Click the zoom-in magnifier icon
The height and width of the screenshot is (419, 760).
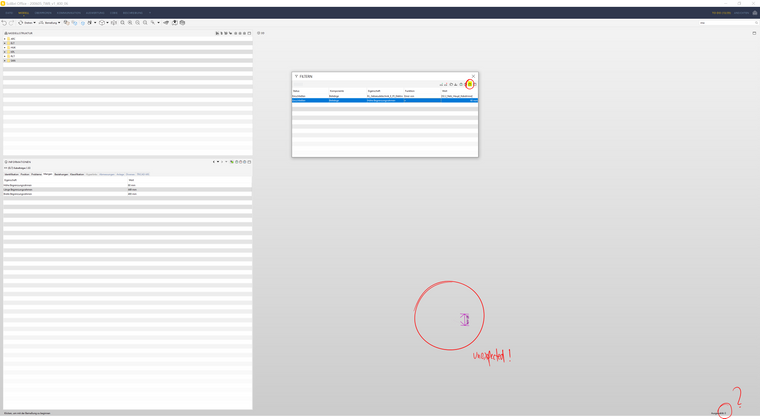(130, 23)
